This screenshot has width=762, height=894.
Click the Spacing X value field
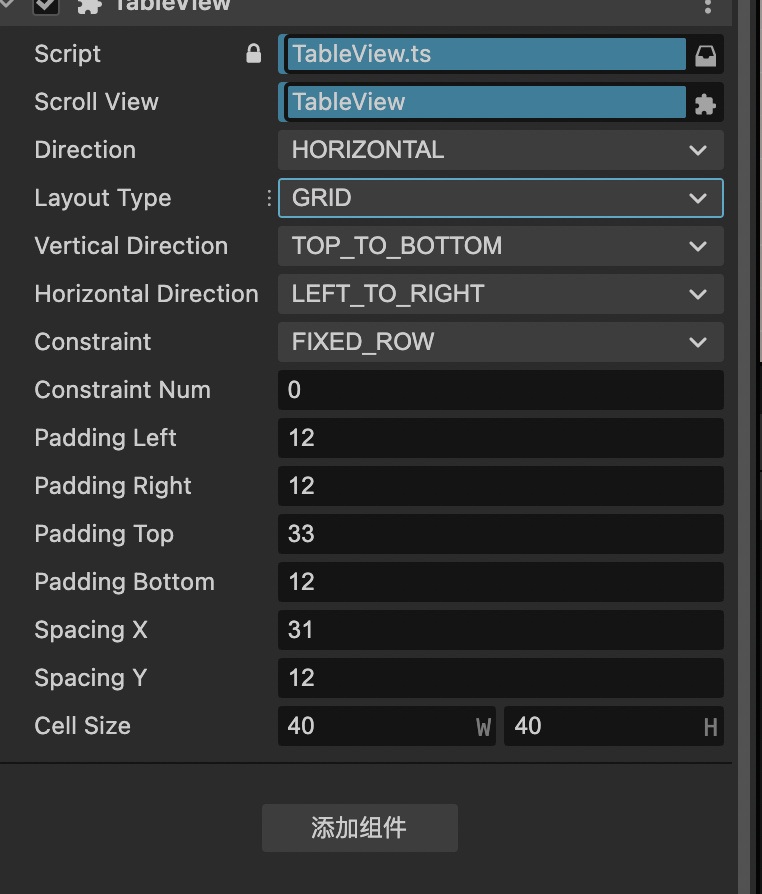(500, 630)
